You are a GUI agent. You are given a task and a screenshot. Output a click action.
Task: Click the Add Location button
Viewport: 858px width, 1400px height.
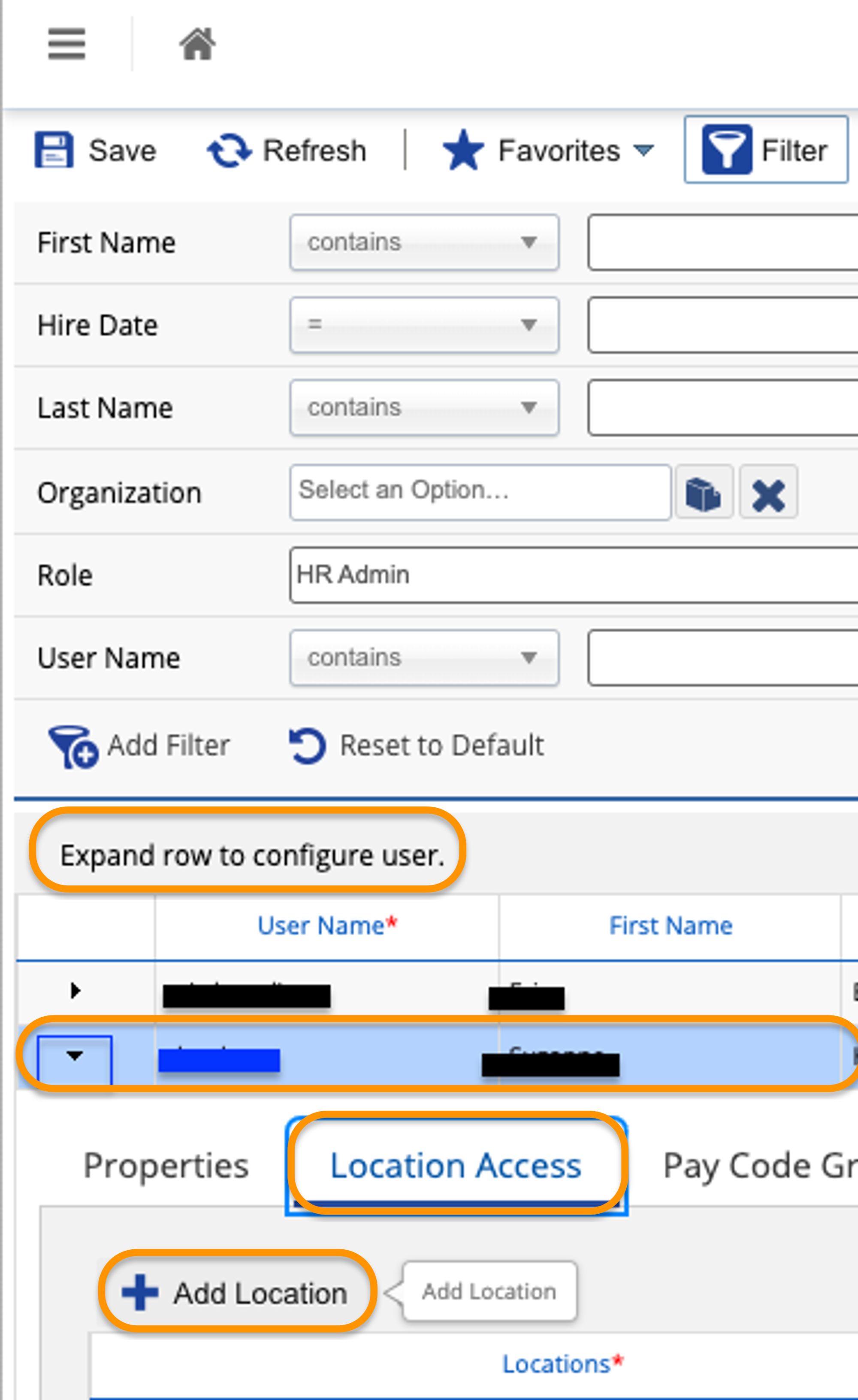tap(236, 1293)
